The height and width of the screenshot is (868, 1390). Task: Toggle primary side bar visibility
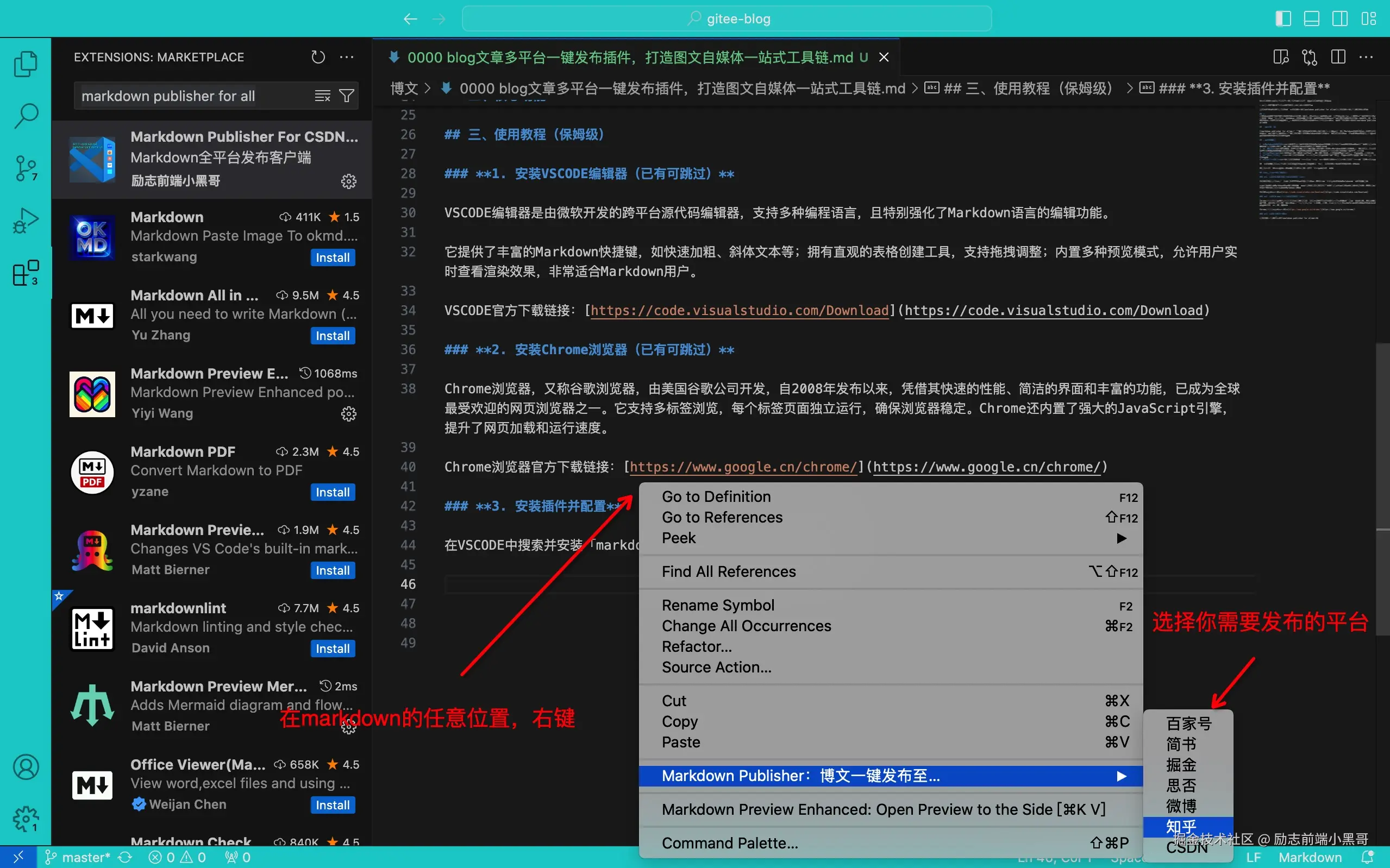point(1283,18)
